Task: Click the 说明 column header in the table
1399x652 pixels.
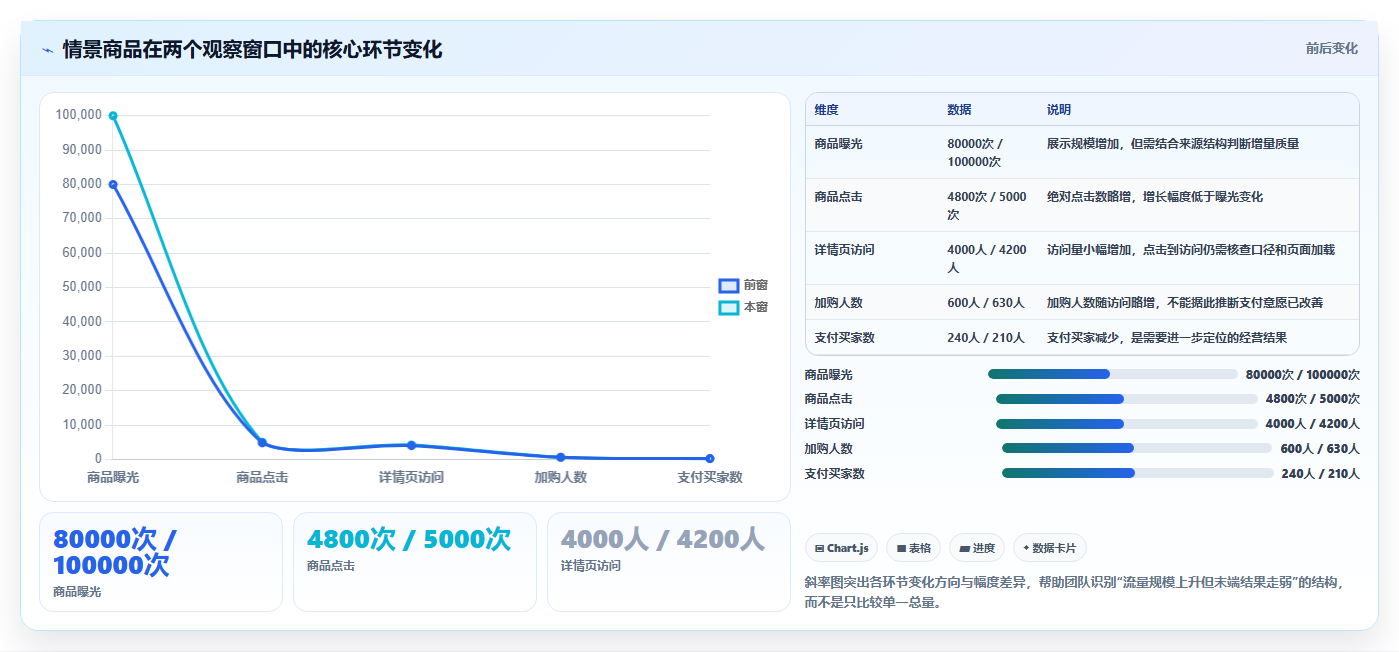Action: [1059, 110]
